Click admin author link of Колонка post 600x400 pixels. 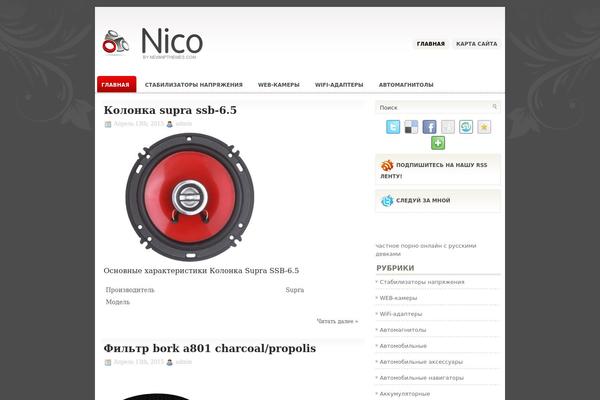(184, 124)
